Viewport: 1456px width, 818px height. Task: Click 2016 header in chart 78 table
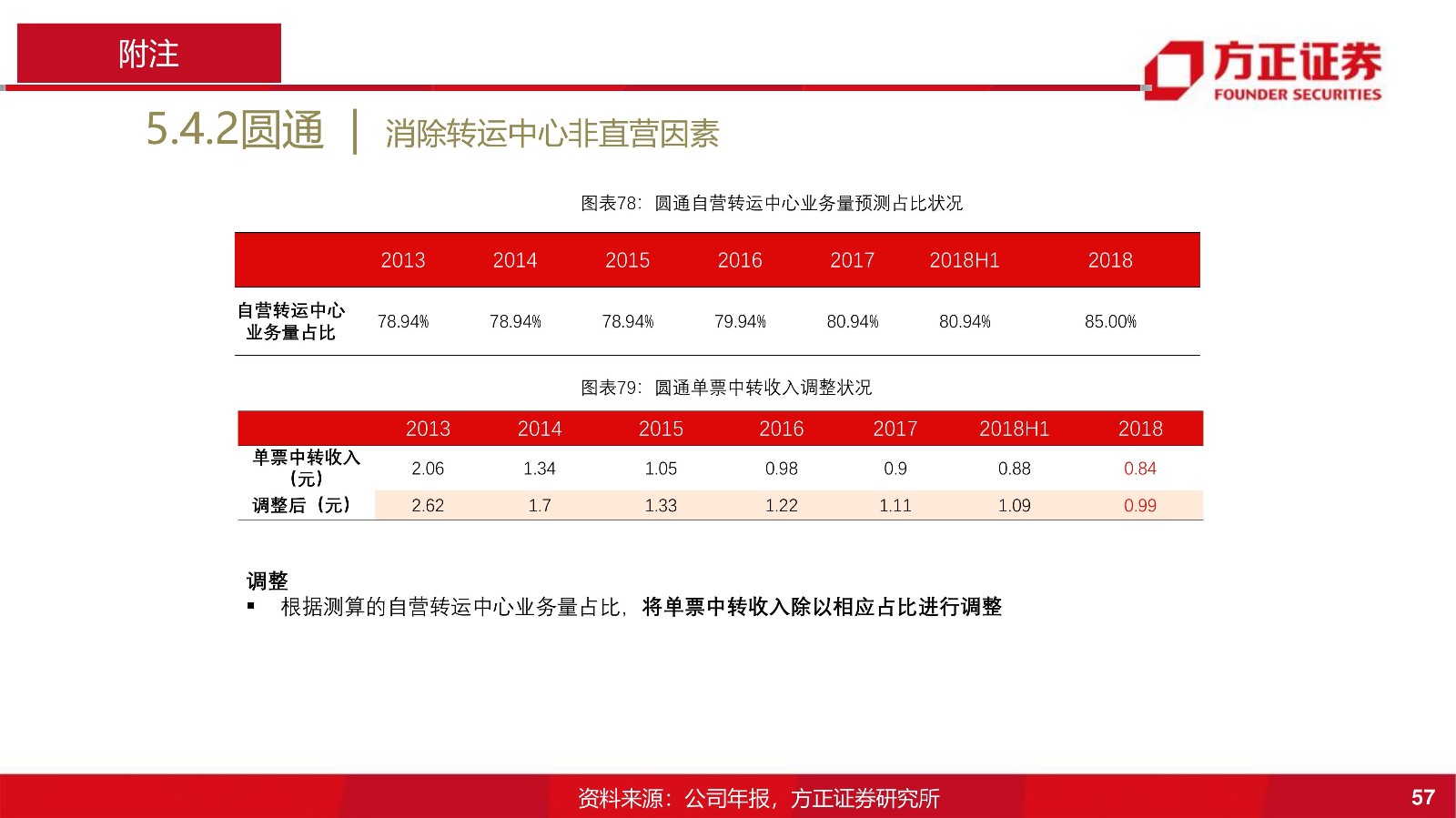coord(740,260)
